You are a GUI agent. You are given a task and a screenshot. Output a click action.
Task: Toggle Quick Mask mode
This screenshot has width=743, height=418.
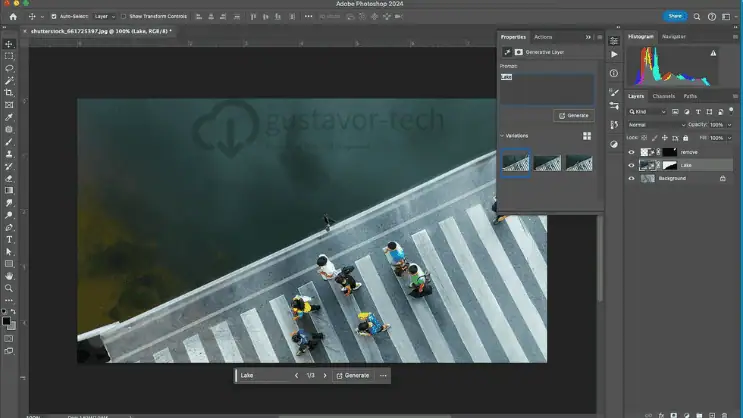pyautogui.click(x=9, y=339)
